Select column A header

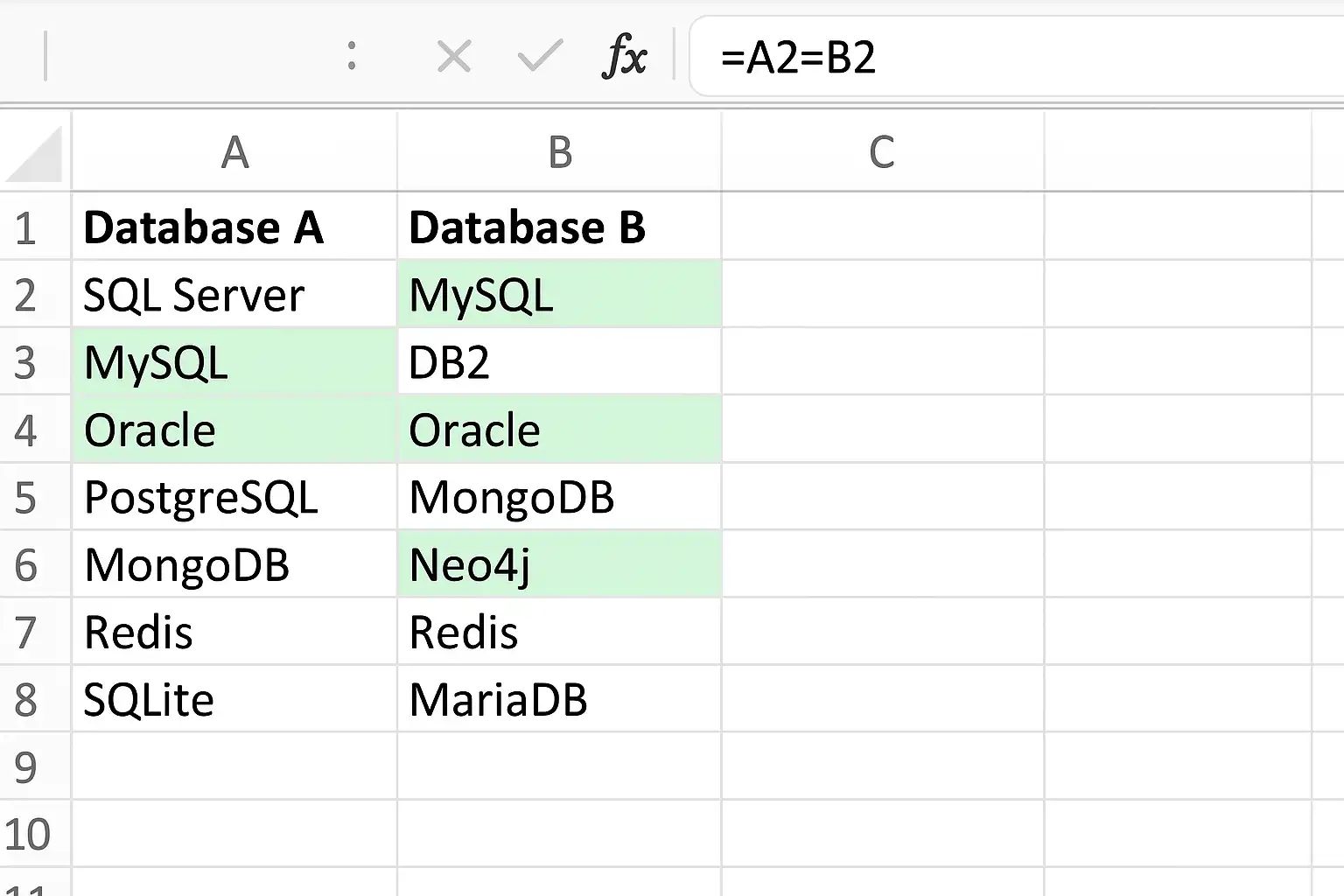(234, 152)
